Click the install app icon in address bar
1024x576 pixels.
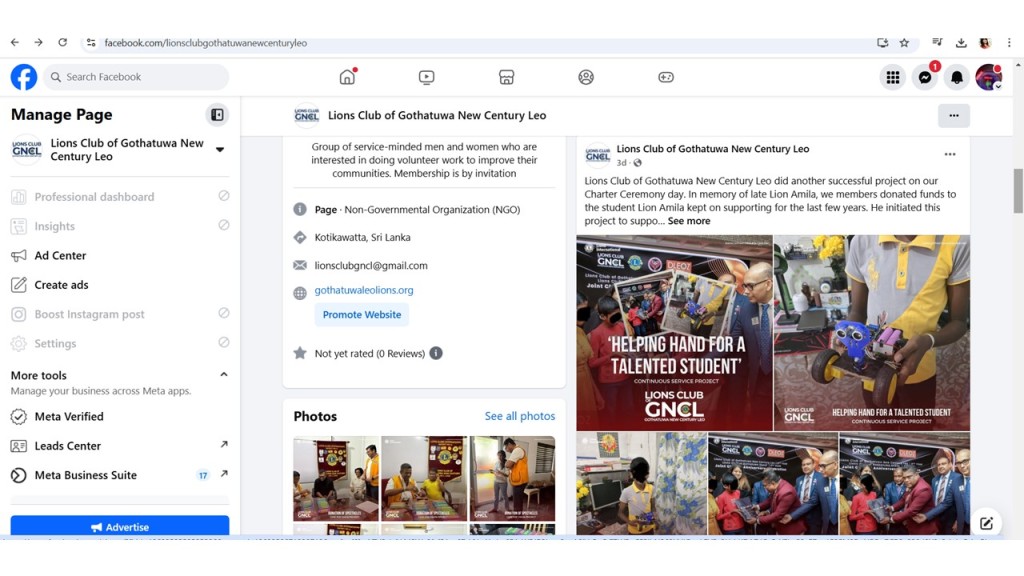pos(882,43)
